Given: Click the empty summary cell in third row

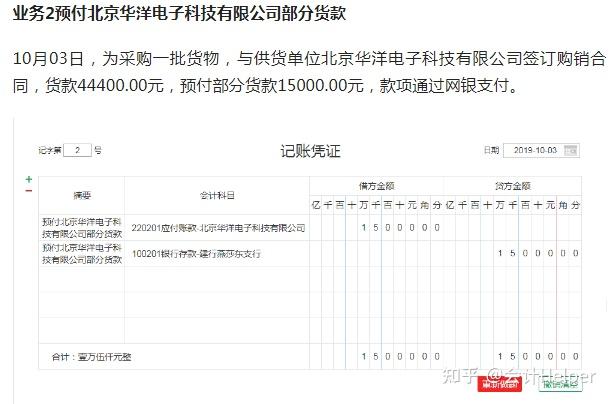Looking at the screenshot, I should [82, 279].
